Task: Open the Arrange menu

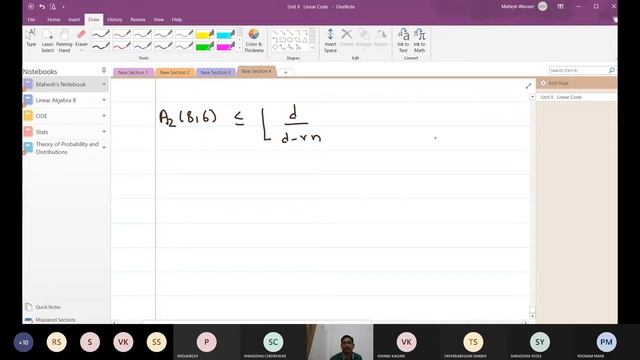Action: (363, 38)
